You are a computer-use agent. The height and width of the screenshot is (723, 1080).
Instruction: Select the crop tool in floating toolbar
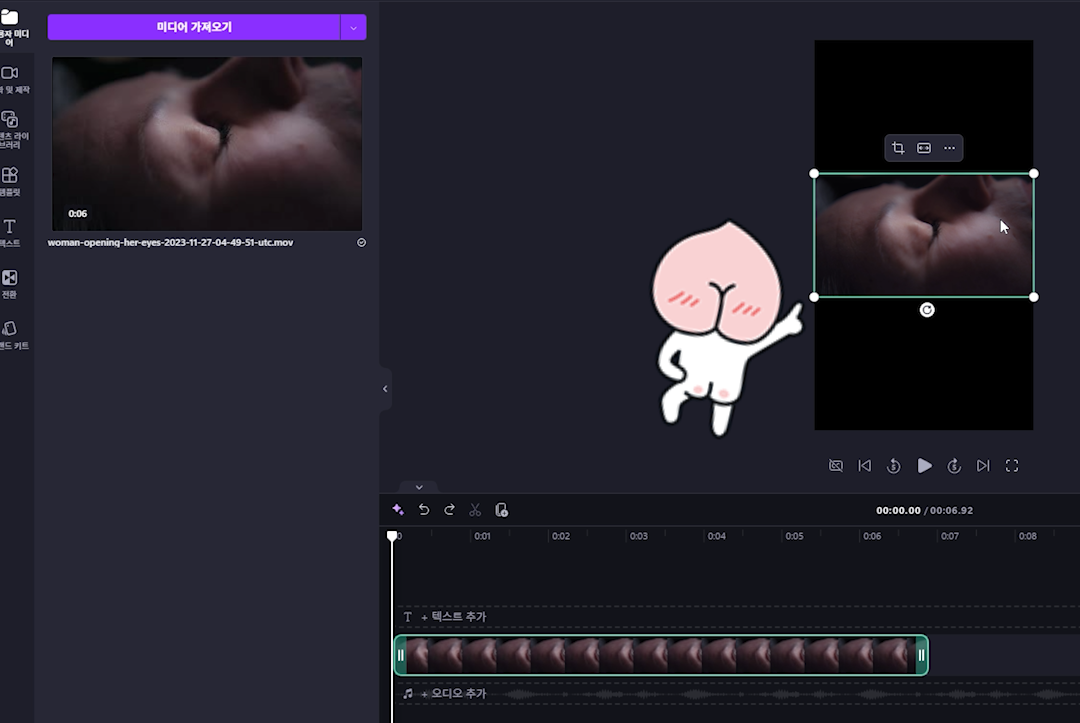tap(898, 148)
